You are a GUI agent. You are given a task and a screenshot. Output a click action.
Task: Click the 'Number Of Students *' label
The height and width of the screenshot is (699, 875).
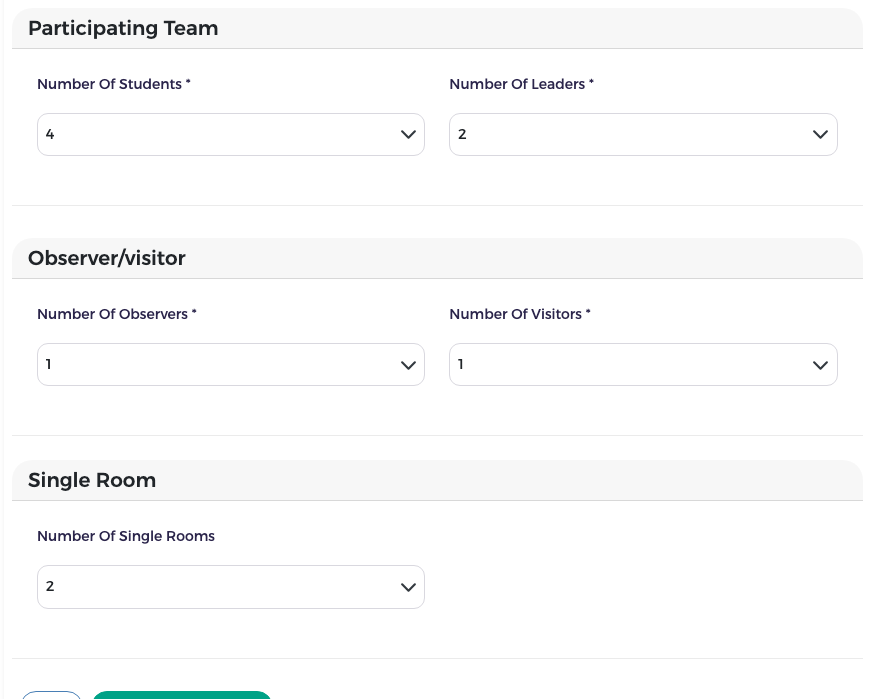[x=114, y=84]
